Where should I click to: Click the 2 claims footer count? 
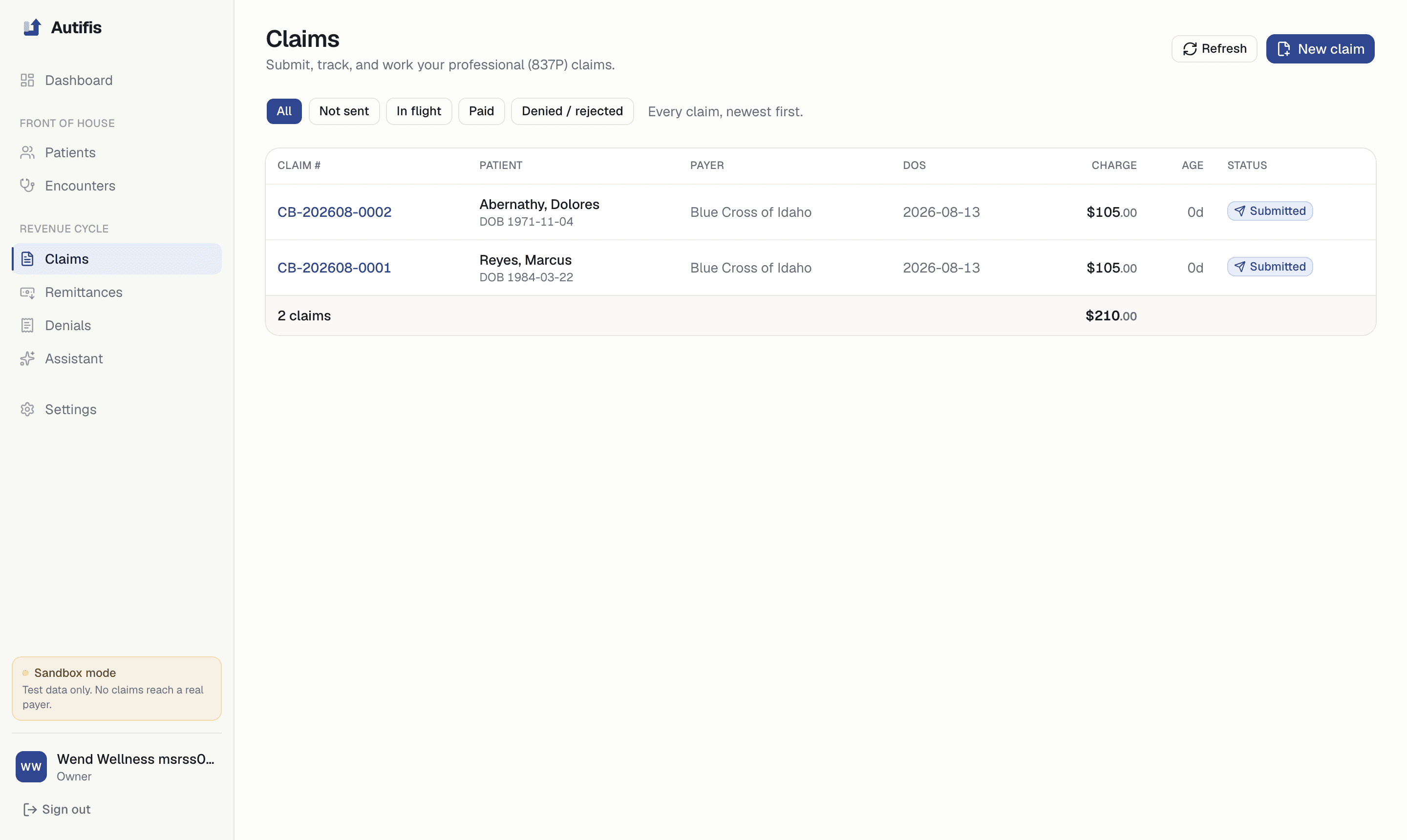304,316
